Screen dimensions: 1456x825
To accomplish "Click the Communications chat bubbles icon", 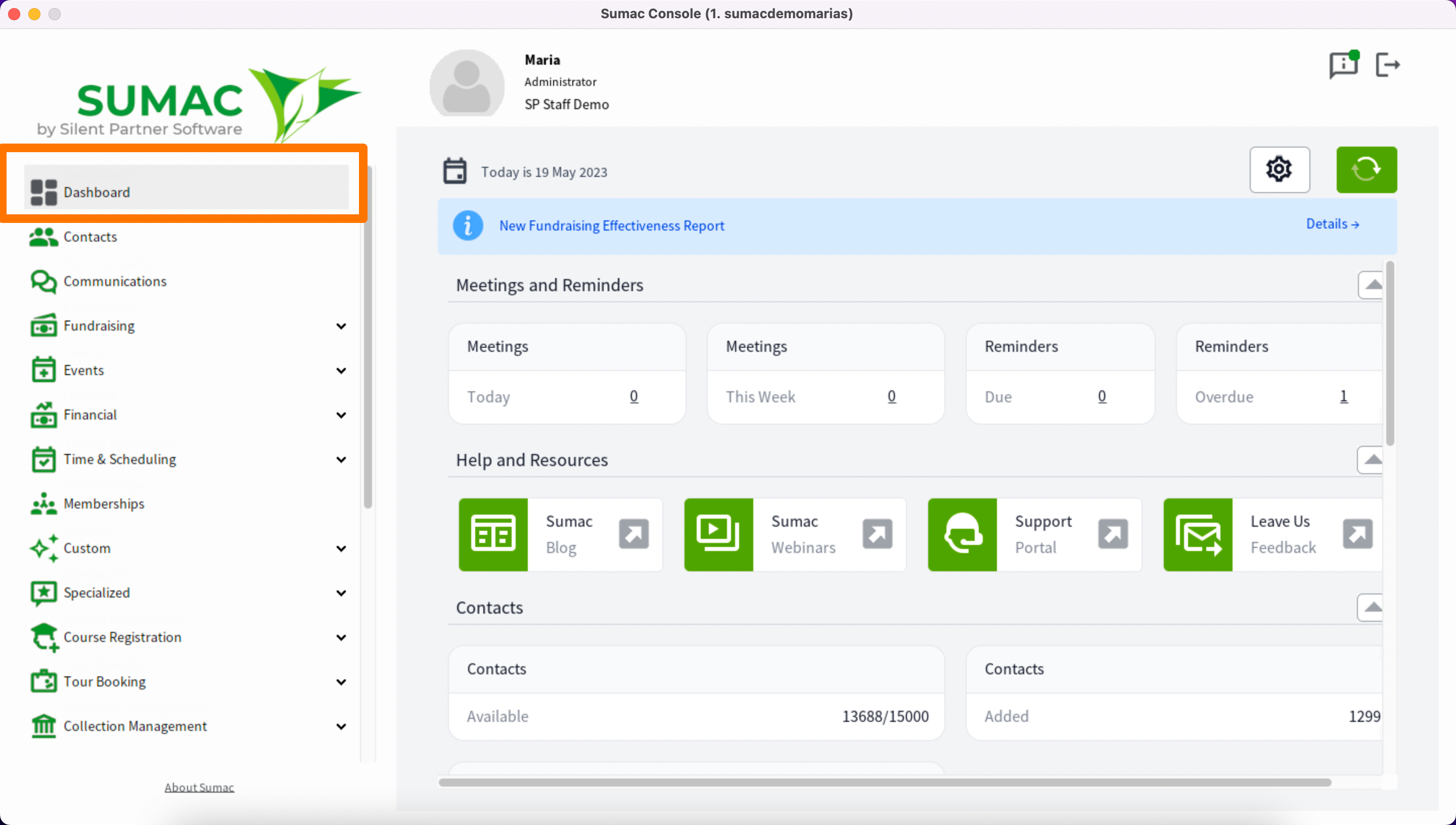I will click(x=43, y=282).
